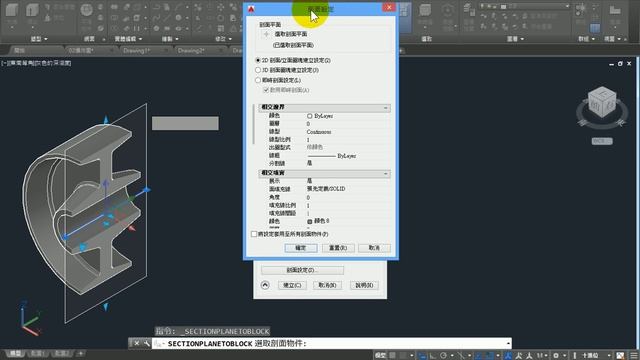Open the Layers panel dropdown in ribbon
The width and height of the screenshot is (640, 360).
(515, 39)
